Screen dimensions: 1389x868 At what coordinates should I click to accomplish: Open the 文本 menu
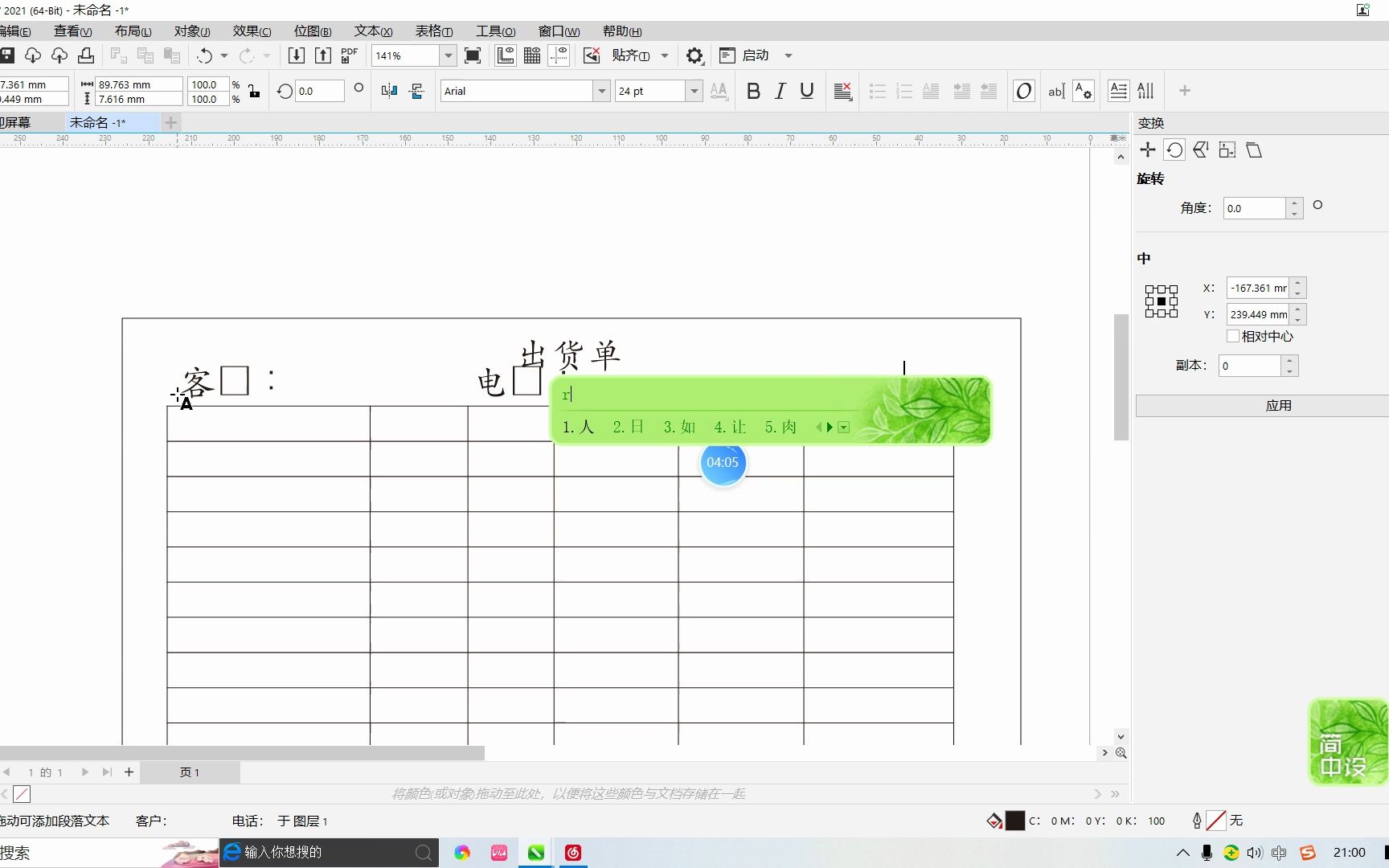click(372, 31)
